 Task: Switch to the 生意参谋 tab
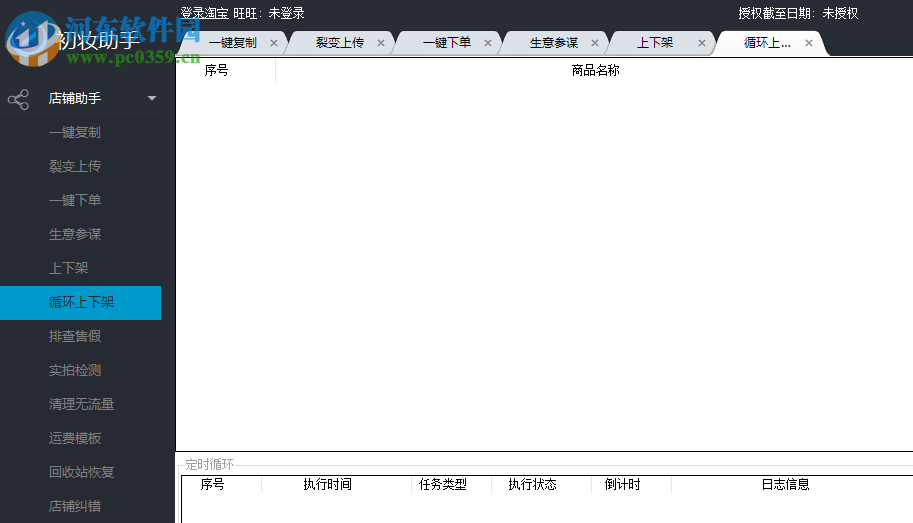(x=554, y=43)
